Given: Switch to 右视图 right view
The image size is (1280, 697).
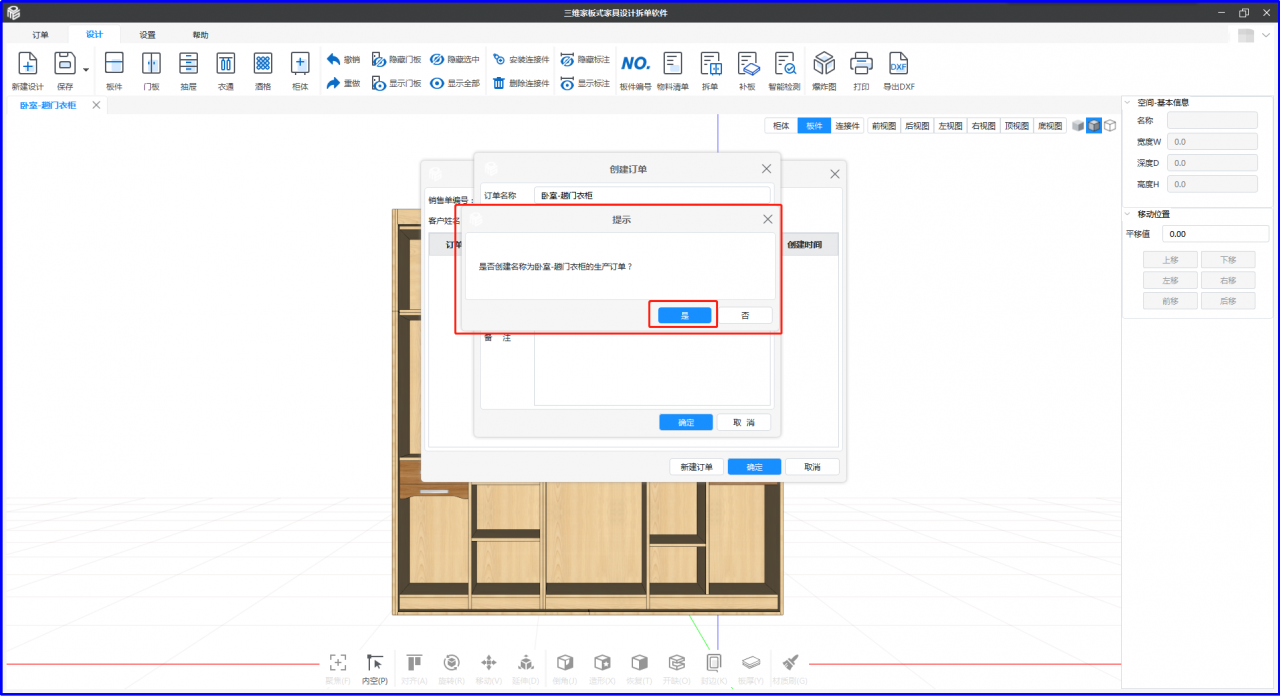Looking at the screenshot, I should (983, 126).
